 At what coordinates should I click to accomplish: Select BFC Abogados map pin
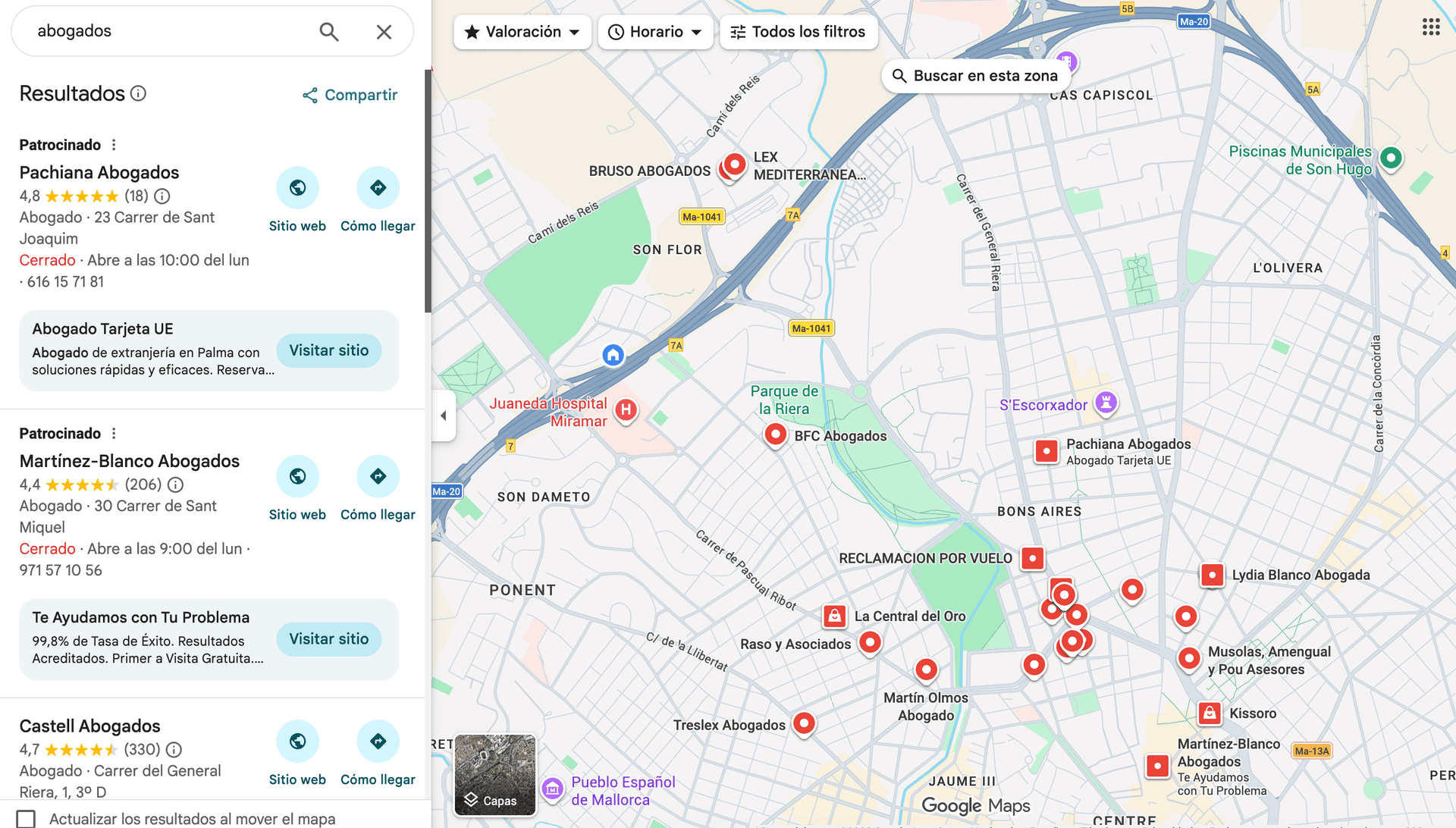click(x=775, y=434)
